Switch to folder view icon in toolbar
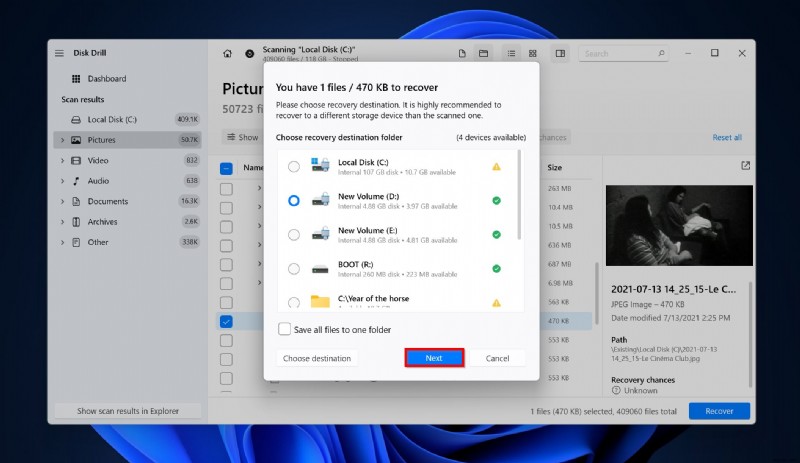 click(483, 54)
